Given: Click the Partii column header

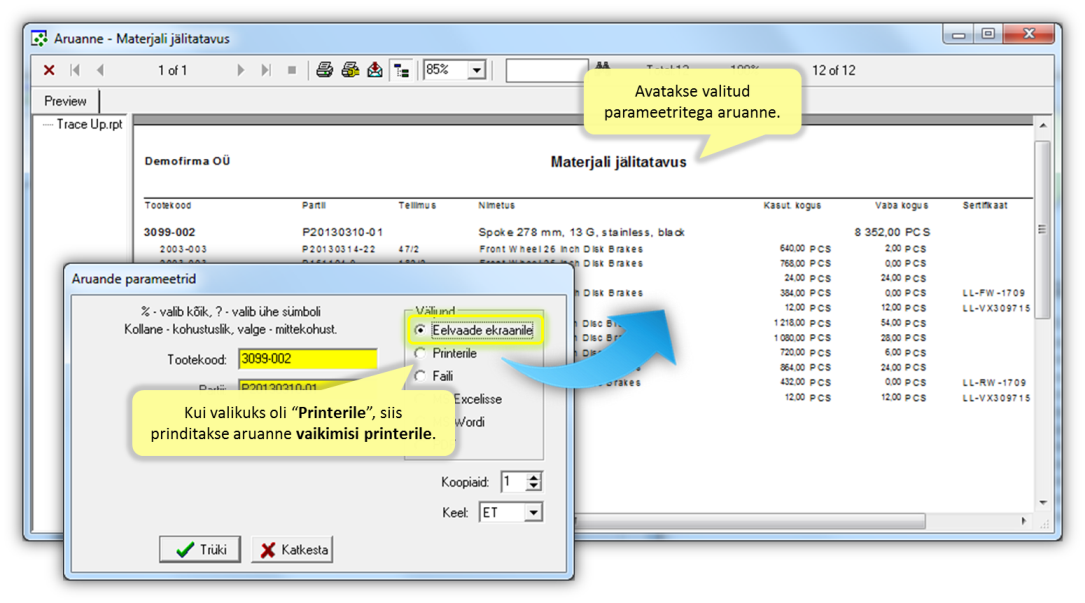Looking at the screenshot, I should 313,205.
